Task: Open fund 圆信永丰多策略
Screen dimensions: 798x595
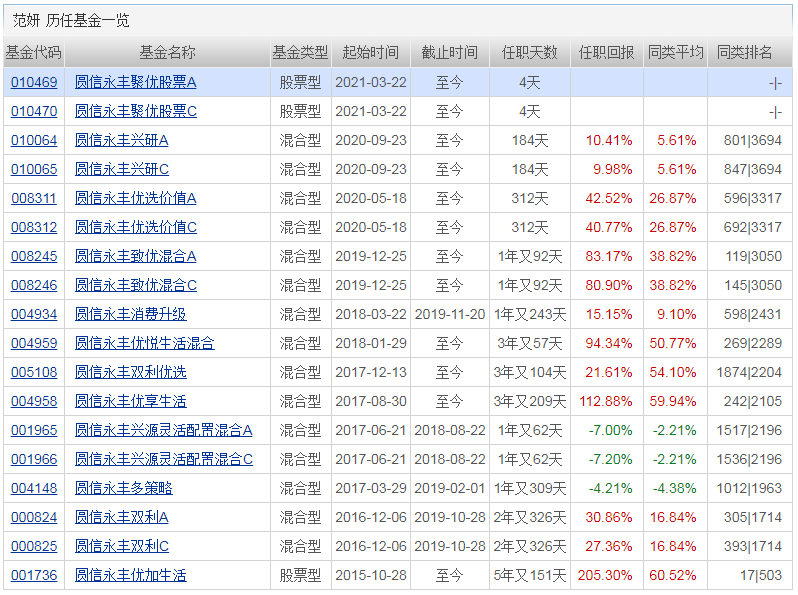Action: pyautogui.click(x=124, y=489)
